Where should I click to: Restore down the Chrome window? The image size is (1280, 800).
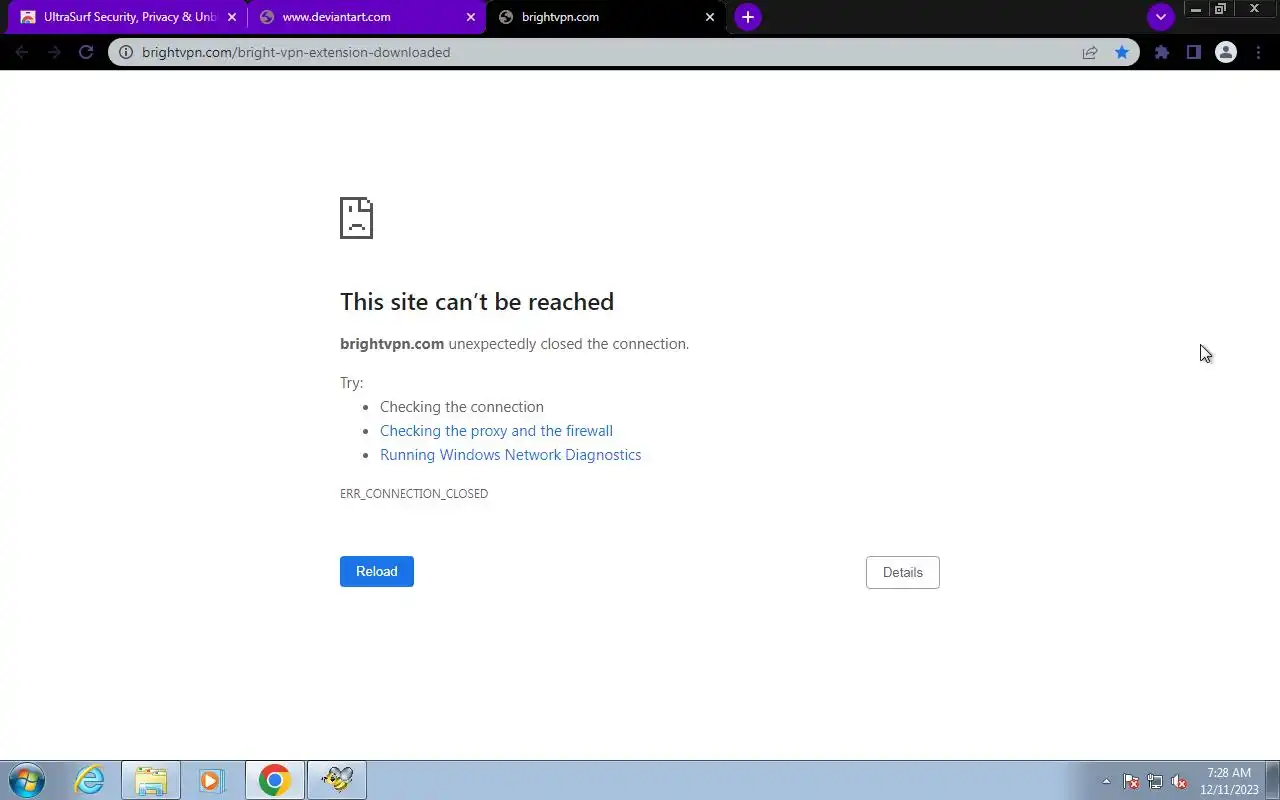(1221, 9)
